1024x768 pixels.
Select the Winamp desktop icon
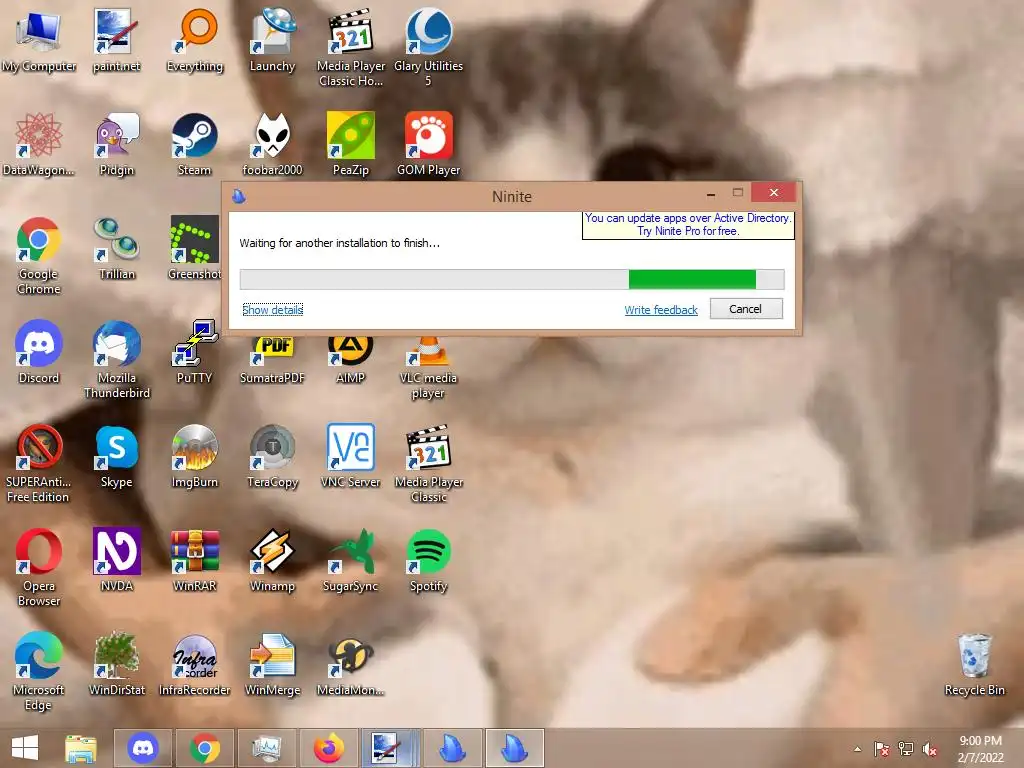tap(272, 560)
